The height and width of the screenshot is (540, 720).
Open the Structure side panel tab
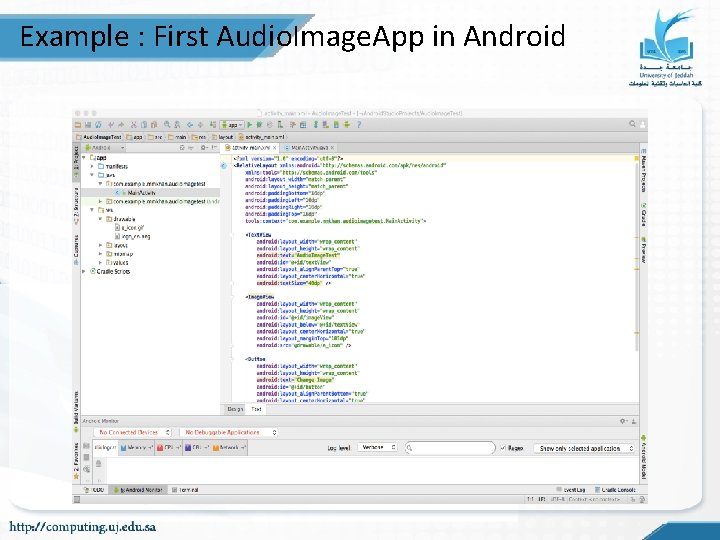[x=76, y=206]
